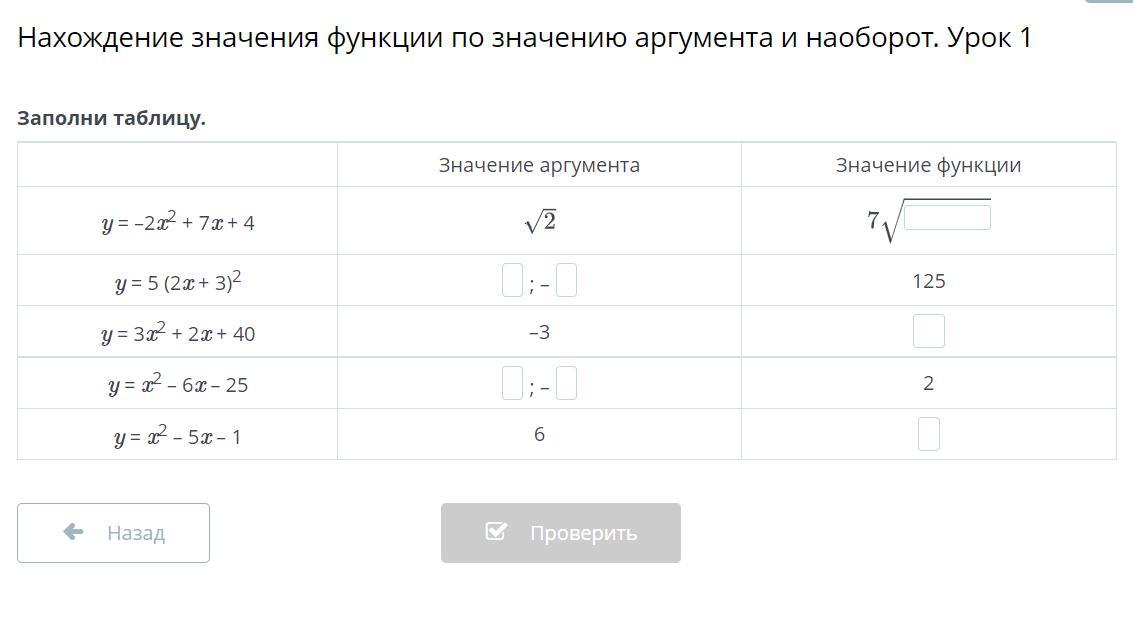The height and width of the screenshot is (625, 1133).
Task: Click the formula y = 5(2x + 3)²
Action: [x=178, y=281]
